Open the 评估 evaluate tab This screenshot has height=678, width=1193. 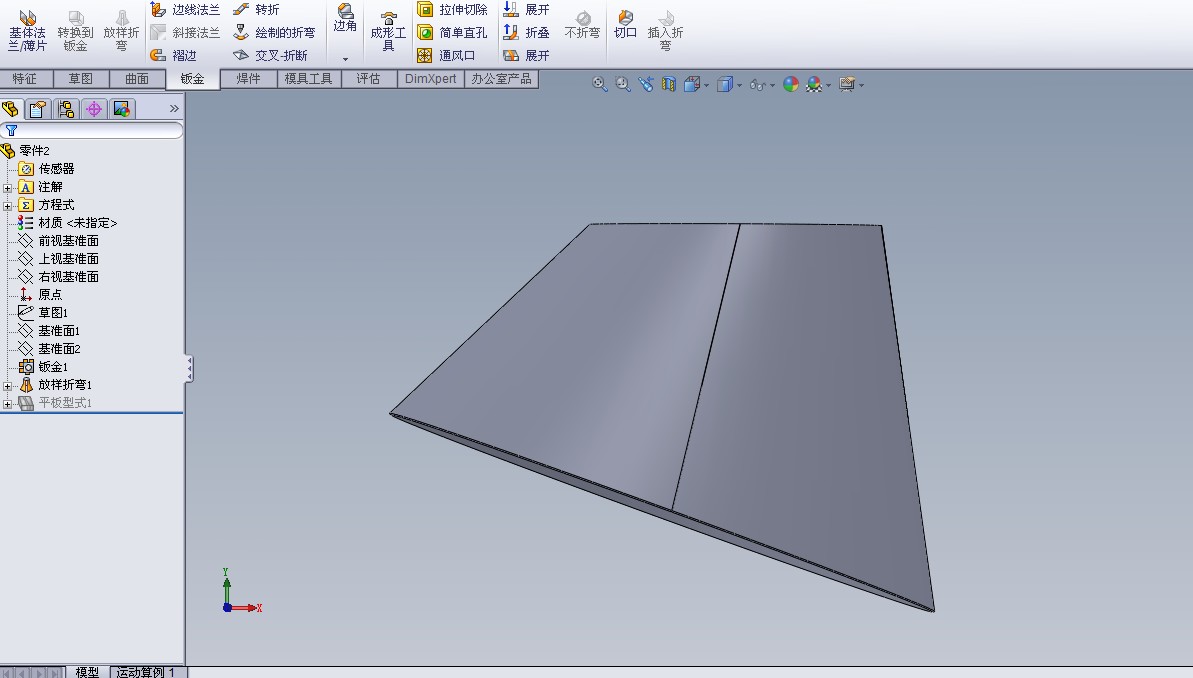[368, 78]
